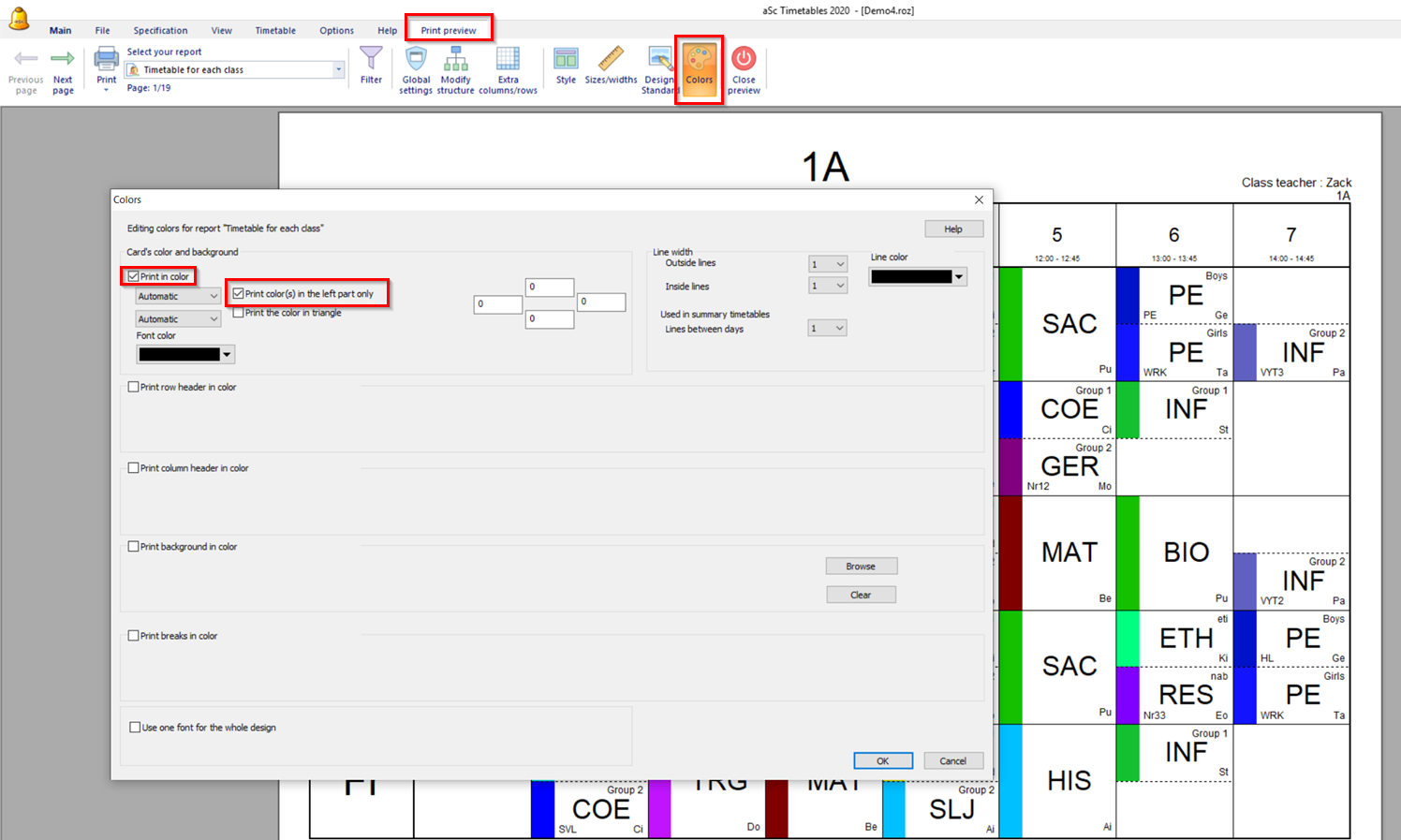Screen dimensions: 1401x840
Task: Enable Print row header in color
Action: click(134, 387)
